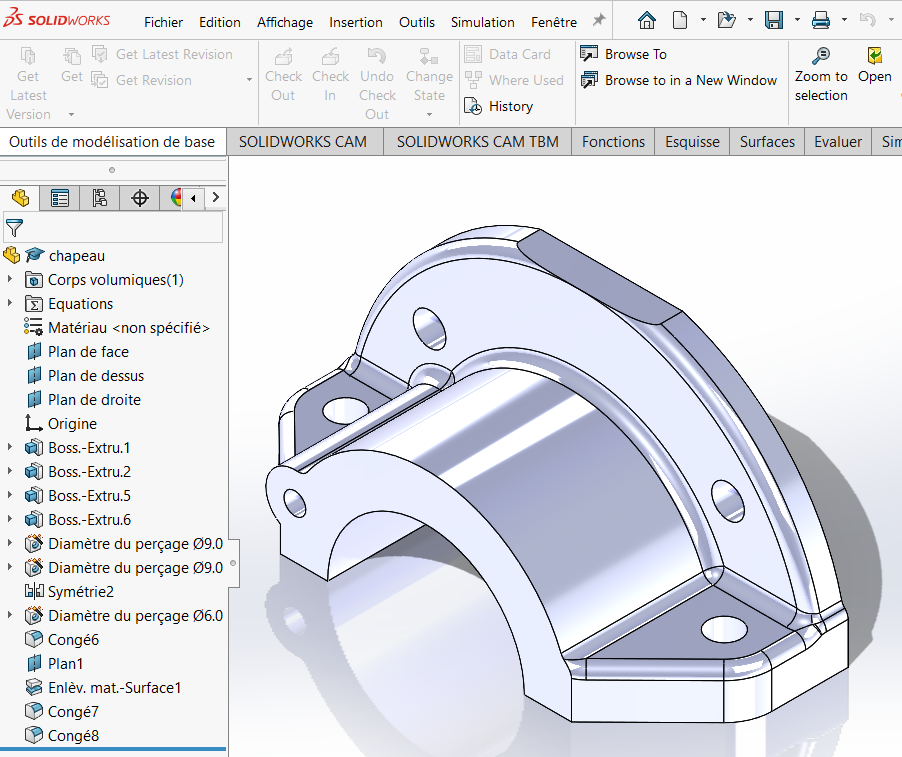
Task: Open the Fenêtre menu
Action: click(x=554, y=22)
